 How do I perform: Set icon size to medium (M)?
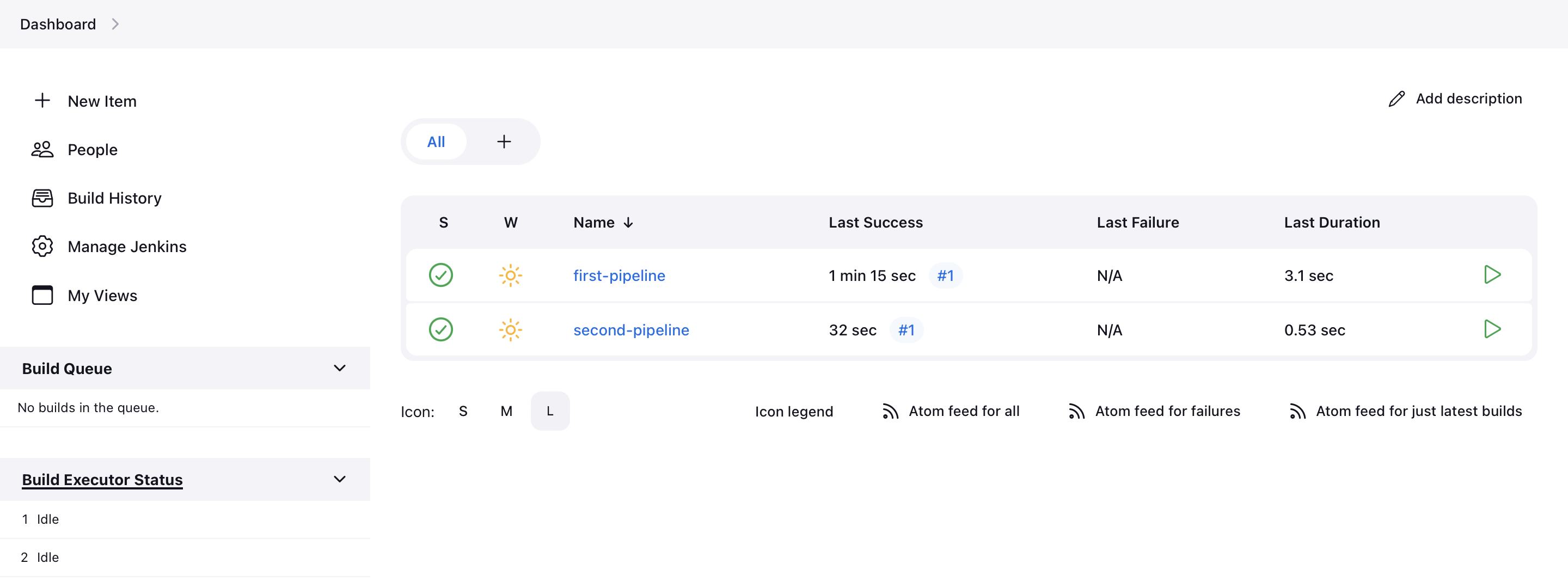point(506,412)
